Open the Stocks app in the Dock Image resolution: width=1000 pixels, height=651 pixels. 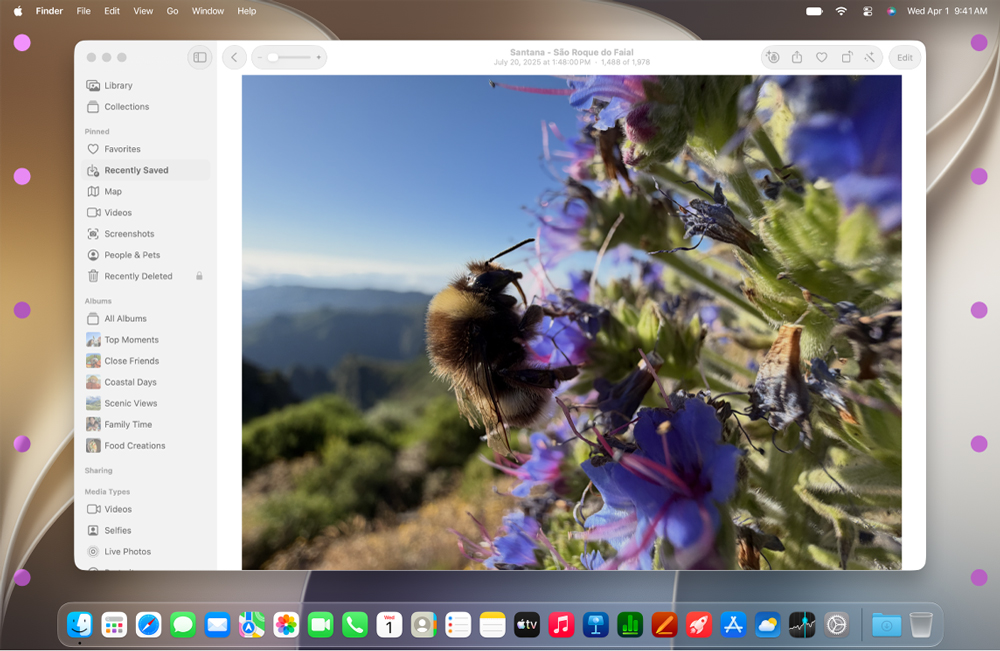tap(802, 625)
